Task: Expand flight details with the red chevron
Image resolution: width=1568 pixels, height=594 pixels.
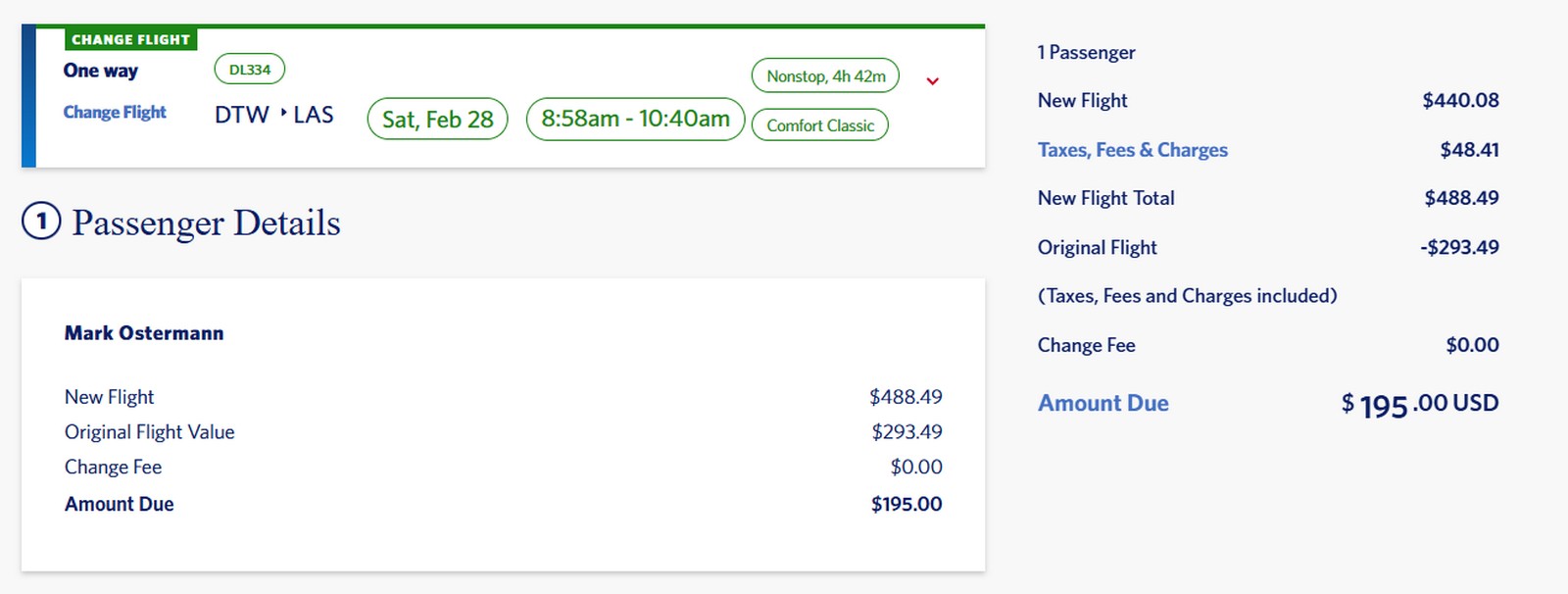Action: click(932, 79)
